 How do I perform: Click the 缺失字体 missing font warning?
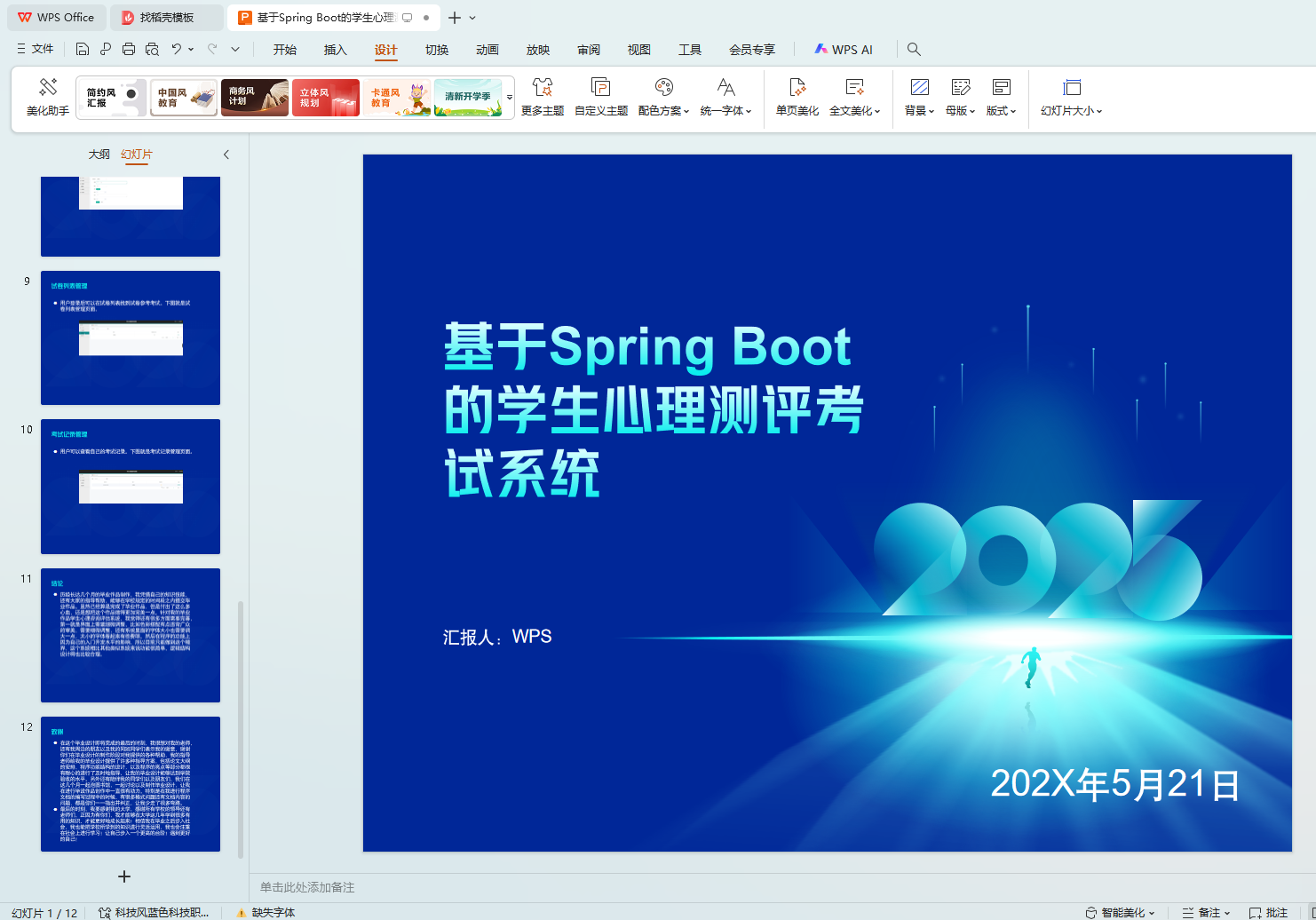click(266, 912)
